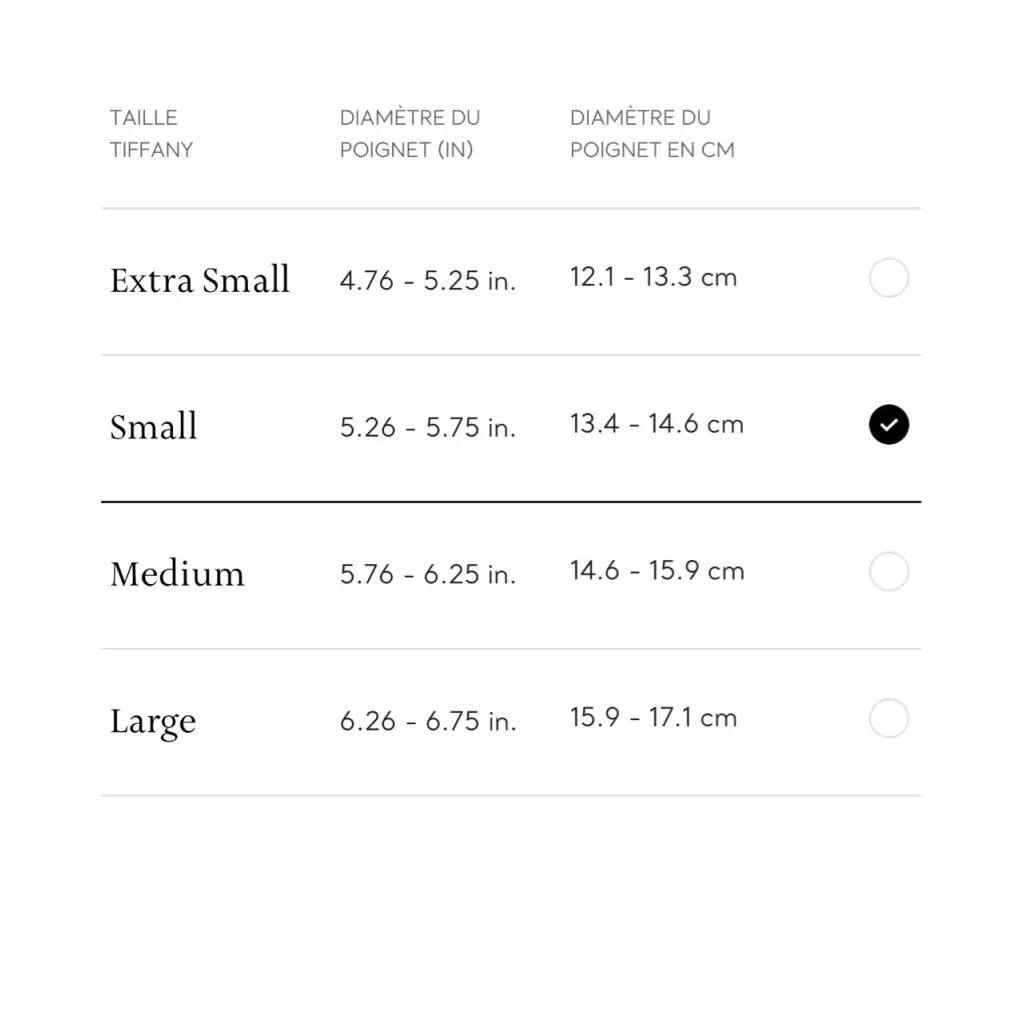
Task: Select the Large size name text
Action: point(153,721)
